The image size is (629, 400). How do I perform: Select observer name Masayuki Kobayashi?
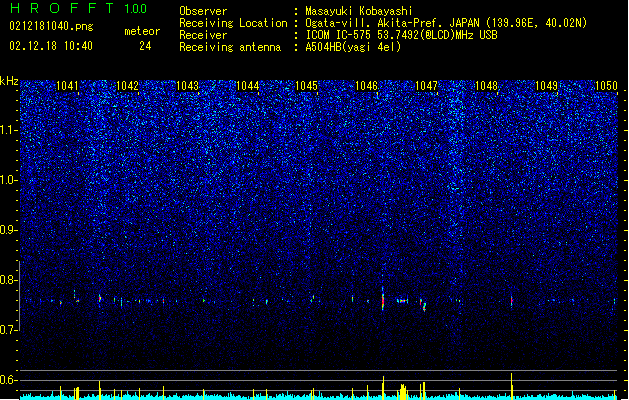point(359,11)
